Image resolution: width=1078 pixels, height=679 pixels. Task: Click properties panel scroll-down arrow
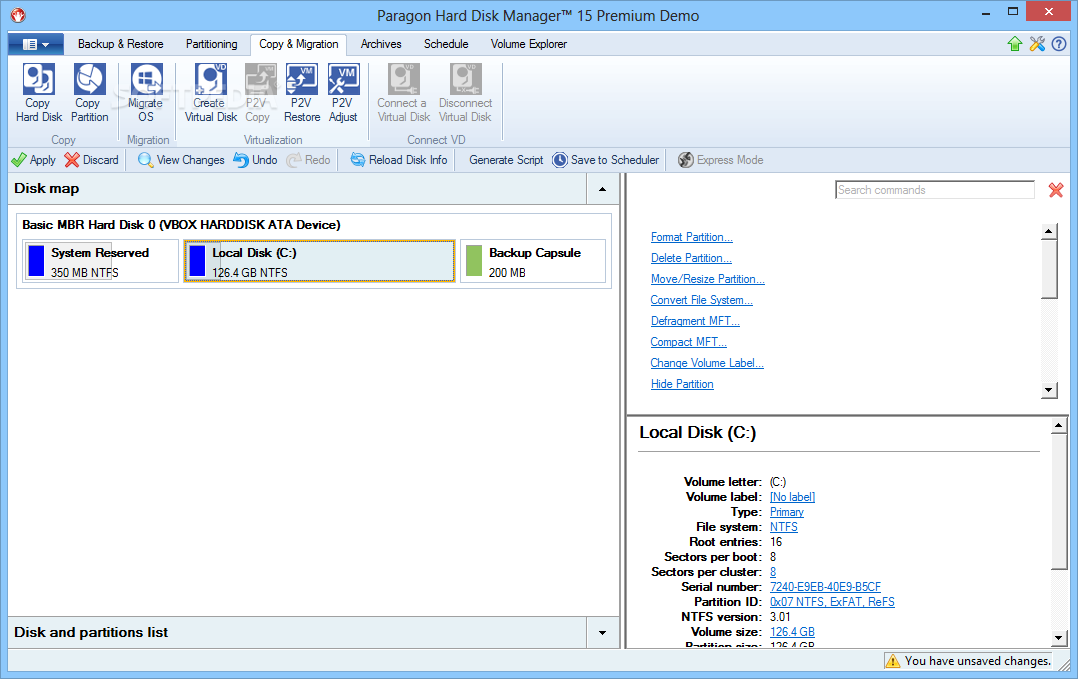click(x=1059, y=638)
